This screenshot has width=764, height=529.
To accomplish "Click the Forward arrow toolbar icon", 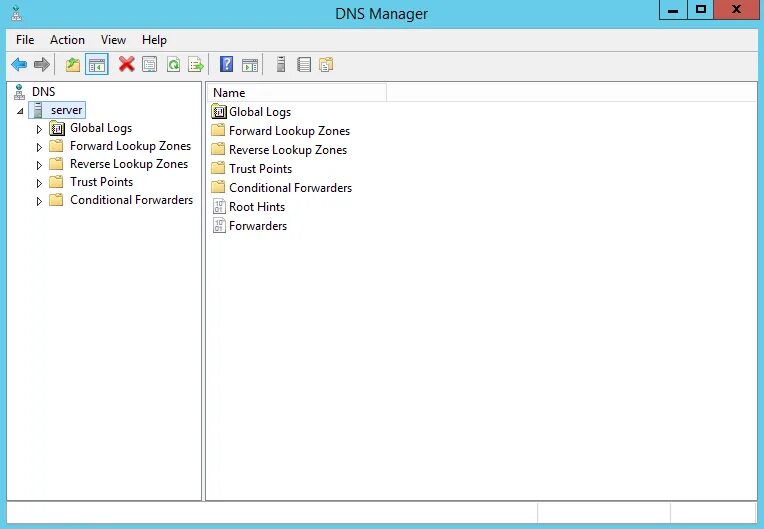I will [42, 64].
